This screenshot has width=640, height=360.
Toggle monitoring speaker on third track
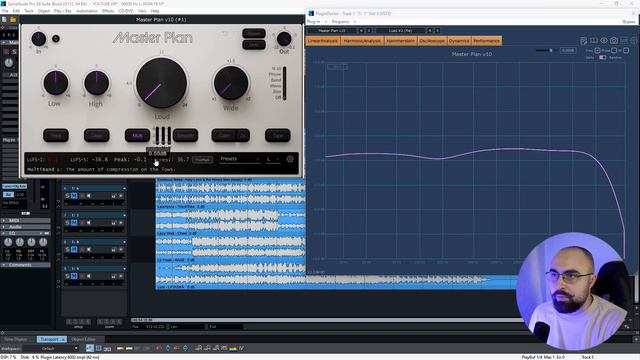tap(89, 249)
